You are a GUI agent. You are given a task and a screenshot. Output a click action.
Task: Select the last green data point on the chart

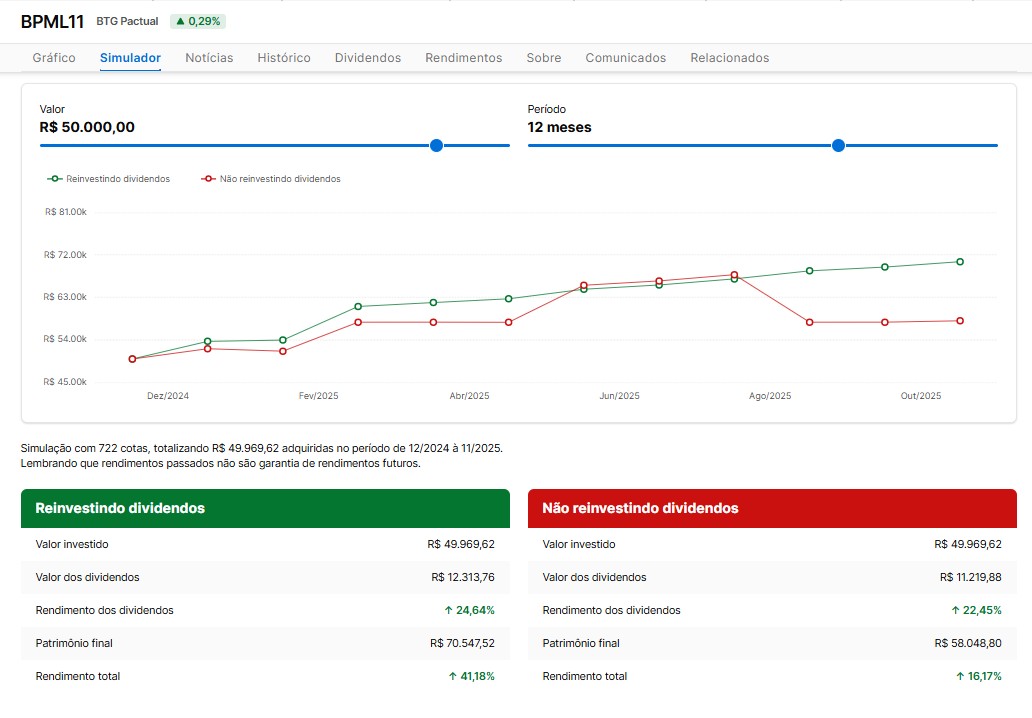pos(960,262)
